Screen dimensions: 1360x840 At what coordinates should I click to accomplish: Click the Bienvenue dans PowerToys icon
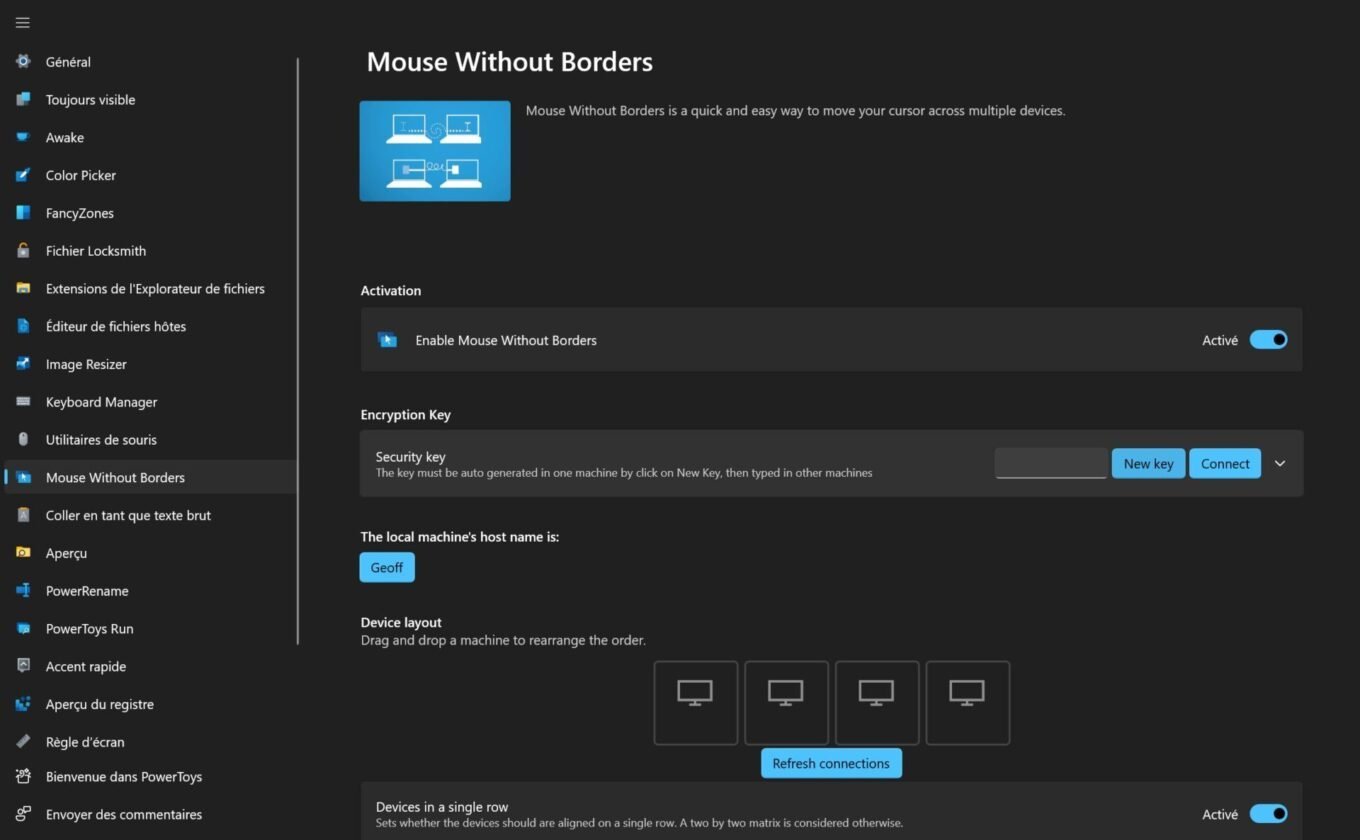[x=23, y=776]
